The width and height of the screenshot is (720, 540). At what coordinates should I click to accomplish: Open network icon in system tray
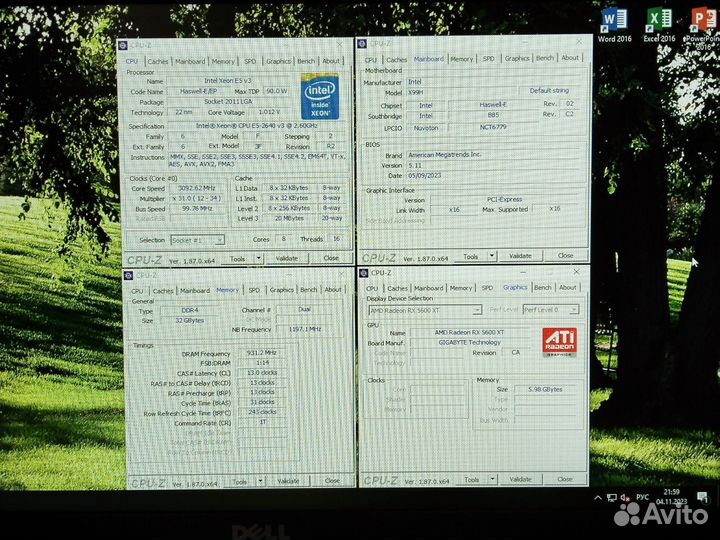click(612, 497)
